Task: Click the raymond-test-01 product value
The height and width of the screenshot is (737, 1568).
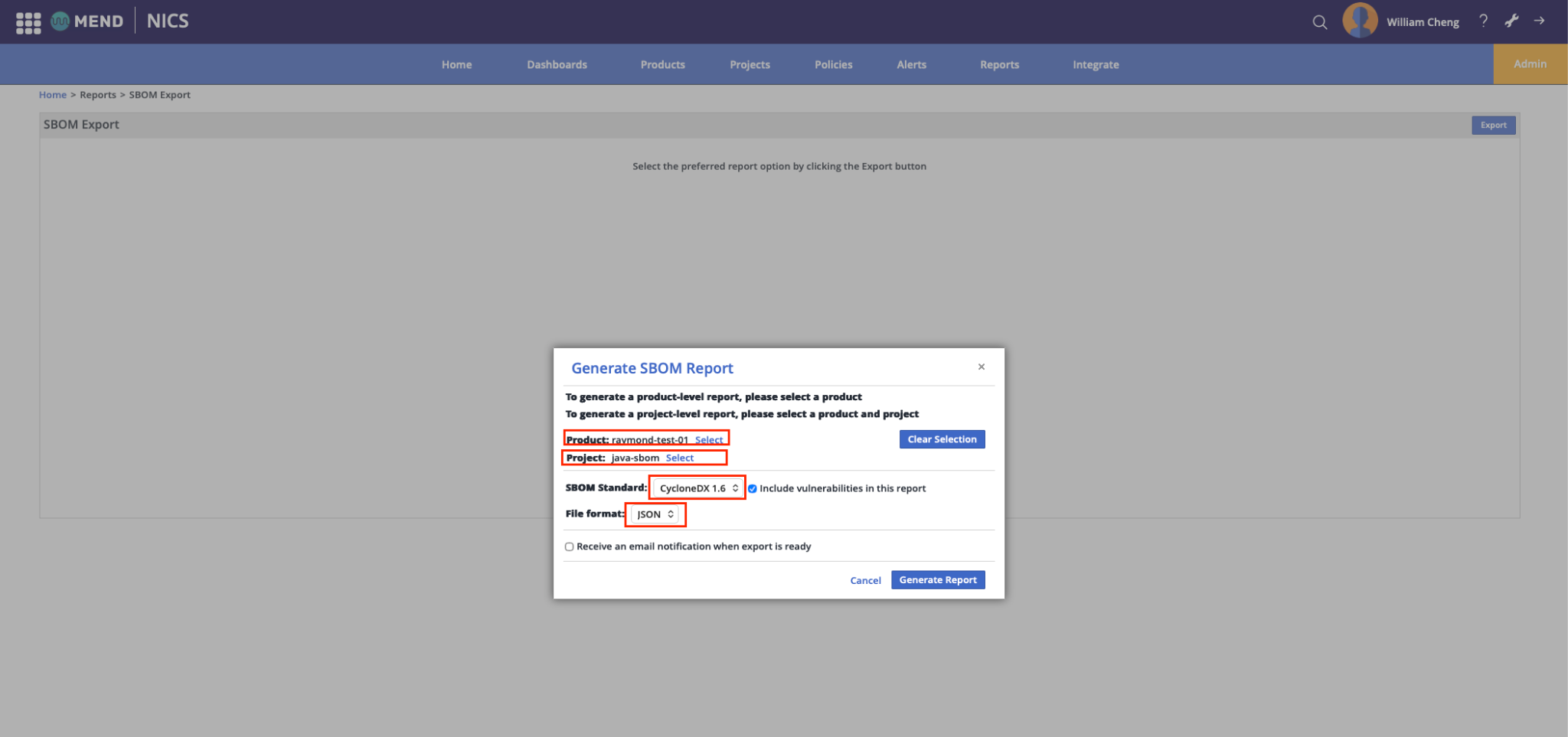Action: (x=650, y=439)
